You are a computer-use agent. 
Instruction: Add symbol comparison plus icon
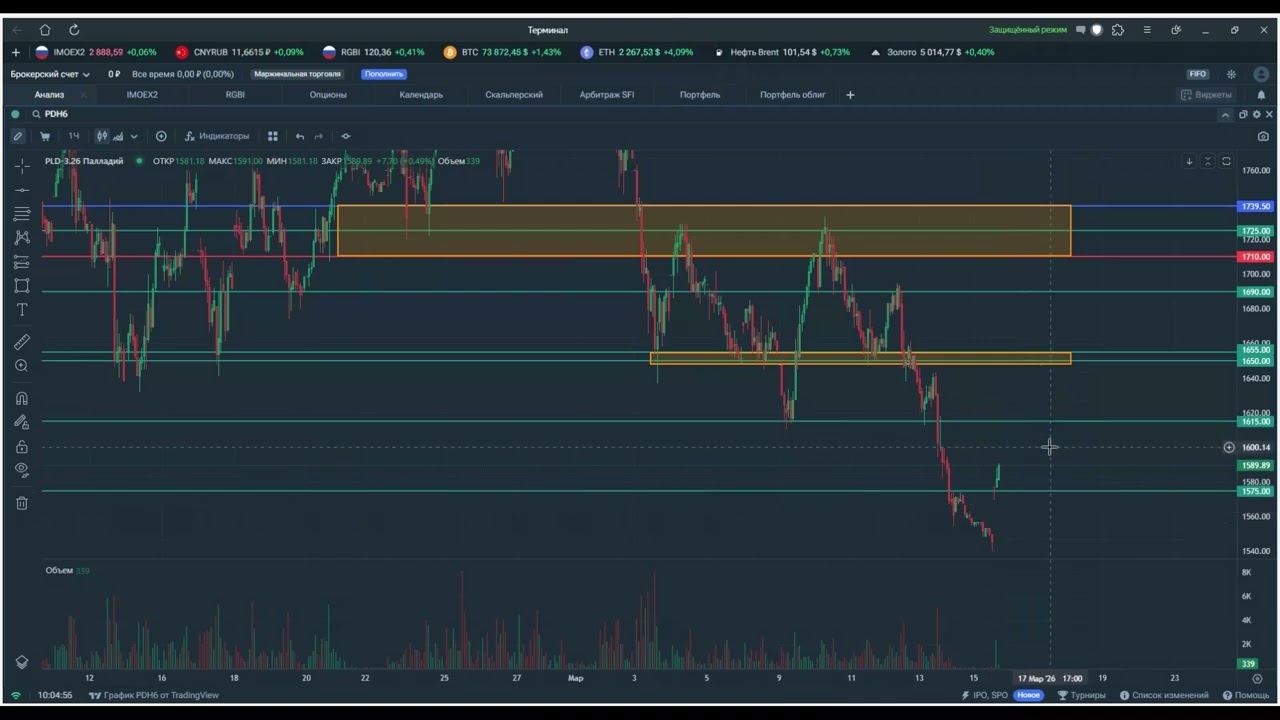[x=161, y=136]
